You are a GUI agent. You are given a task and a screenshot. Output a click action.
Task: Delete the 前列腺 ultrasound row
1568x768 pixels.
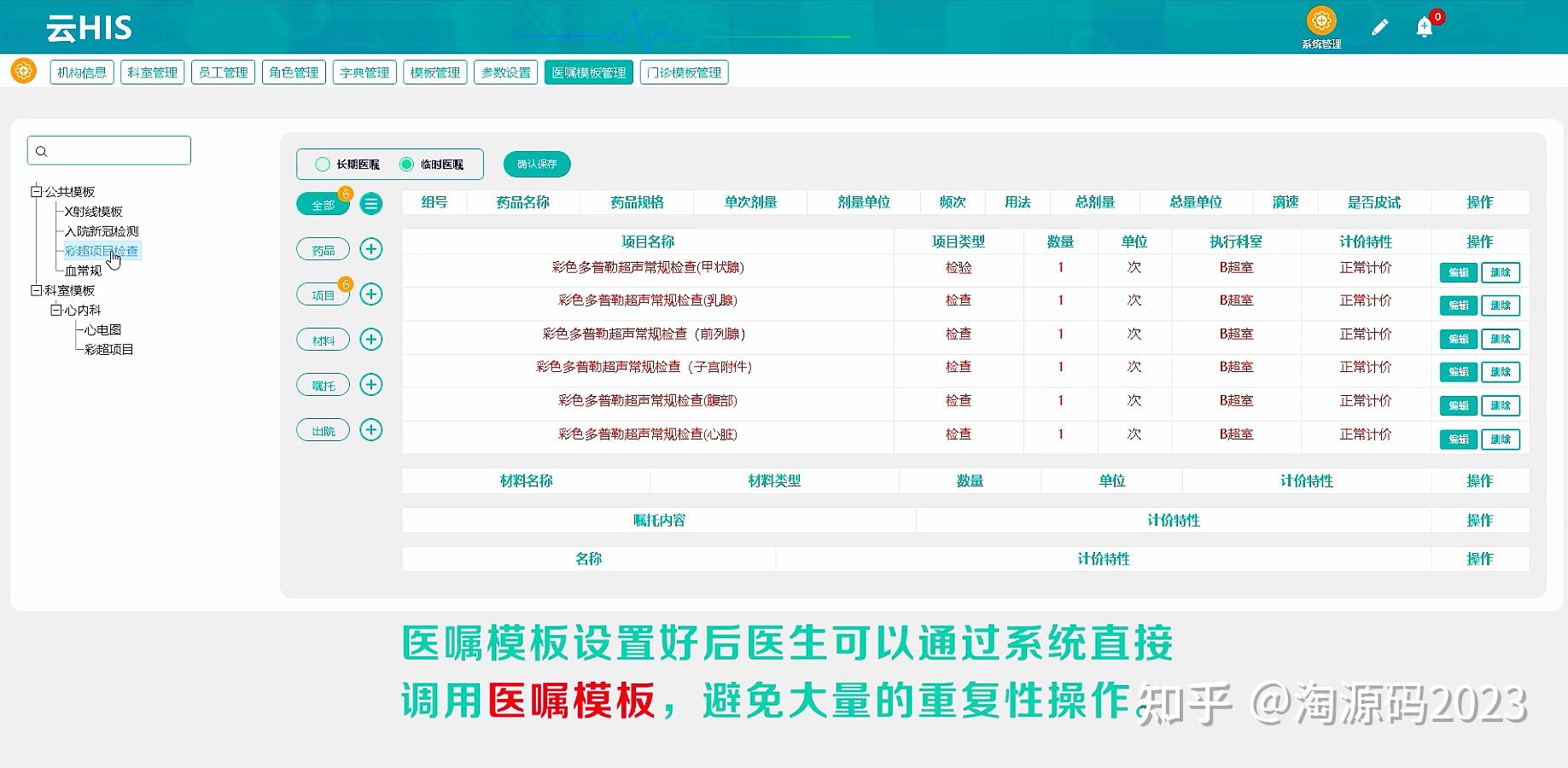click(x=1501, y=340)
